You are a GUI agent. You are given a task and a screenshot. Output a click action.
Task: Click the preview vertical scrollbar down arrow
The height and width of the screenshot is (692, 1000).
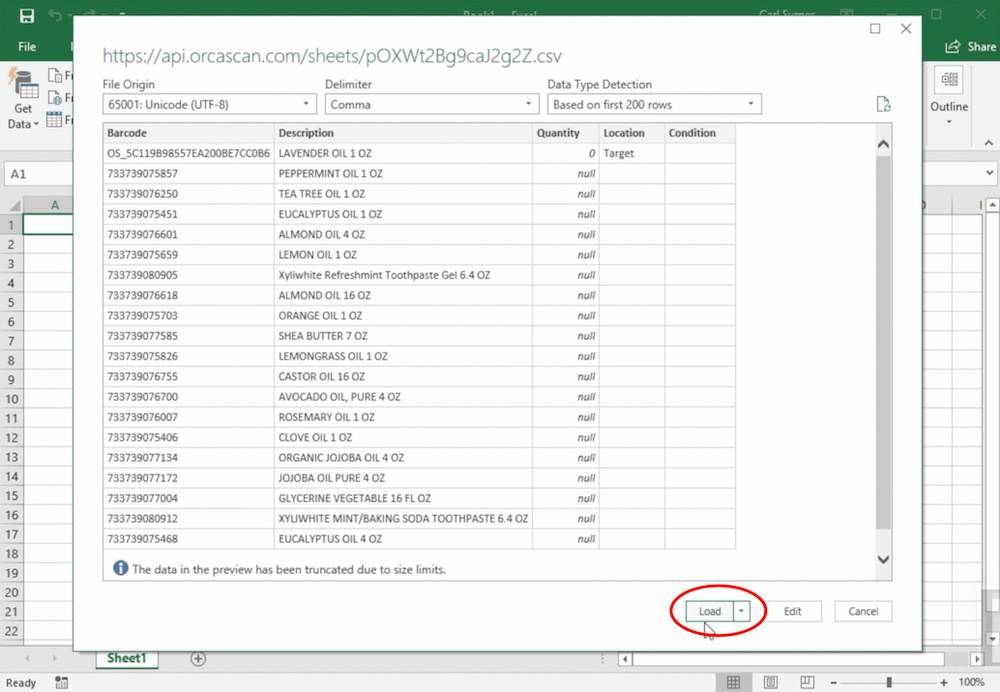pos(883,560)
